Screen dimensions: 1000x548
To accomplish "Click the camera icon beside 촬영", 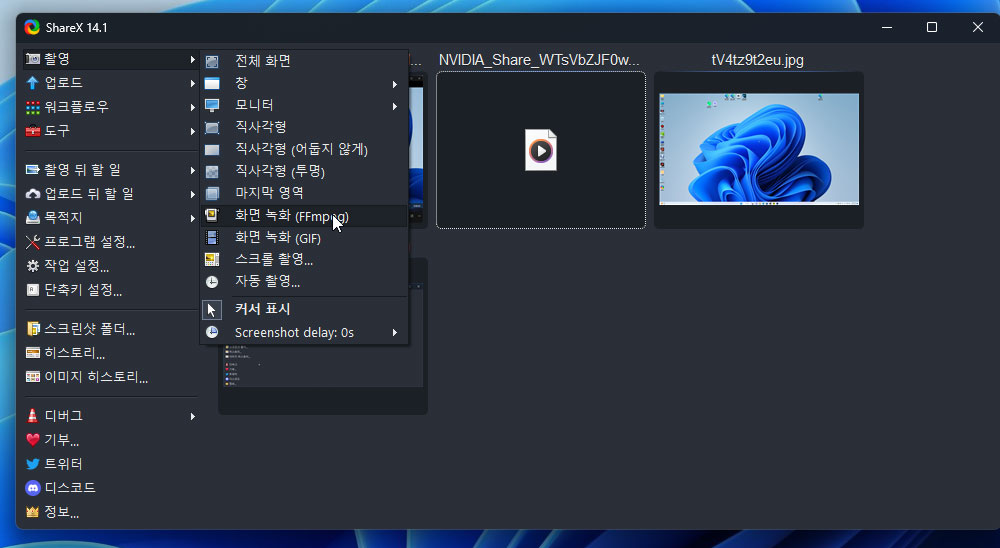I will pos(33,59).
